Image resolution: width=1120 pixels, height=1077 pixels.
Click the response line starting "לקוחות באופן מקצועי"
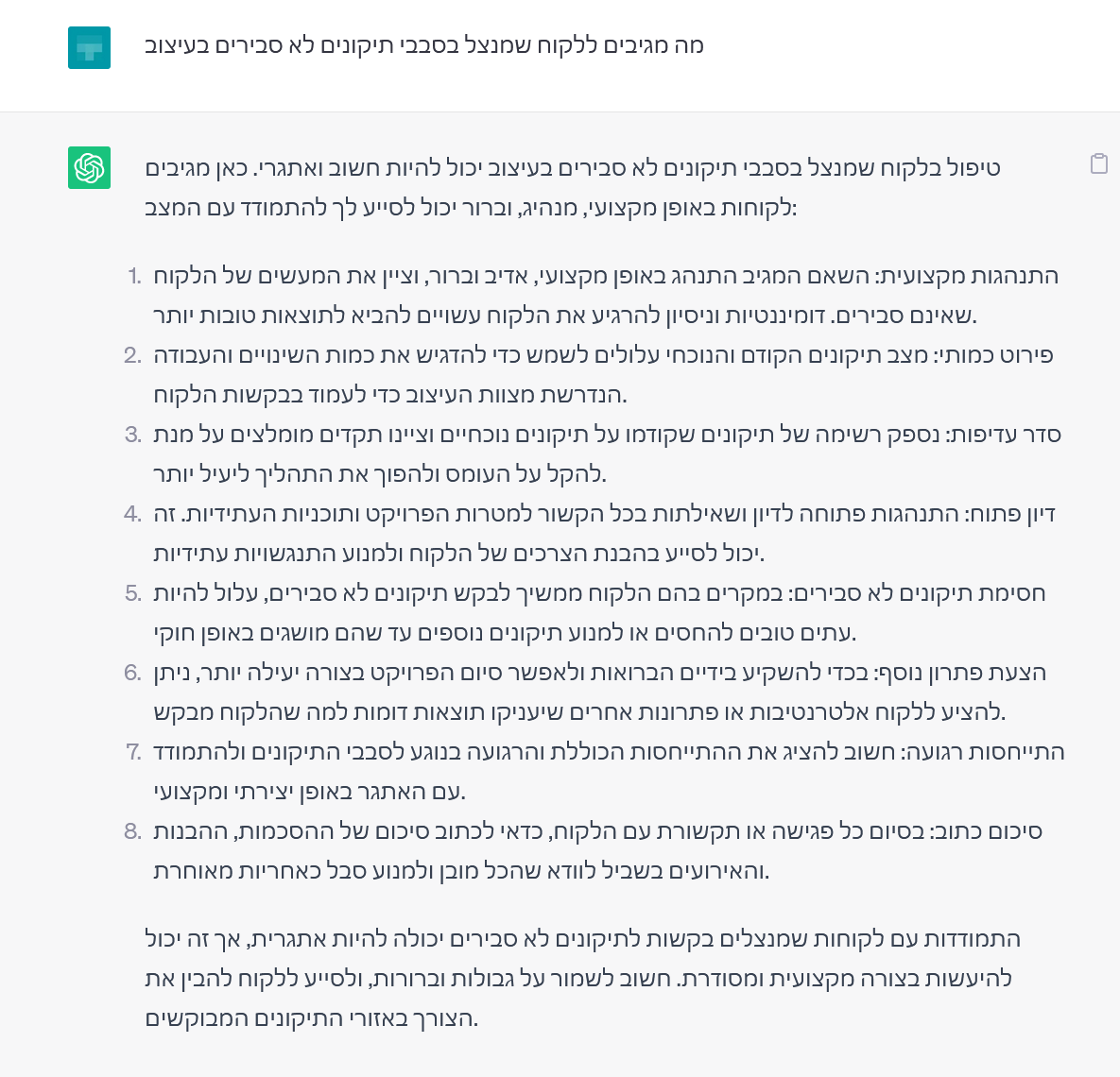click(471, 207)
